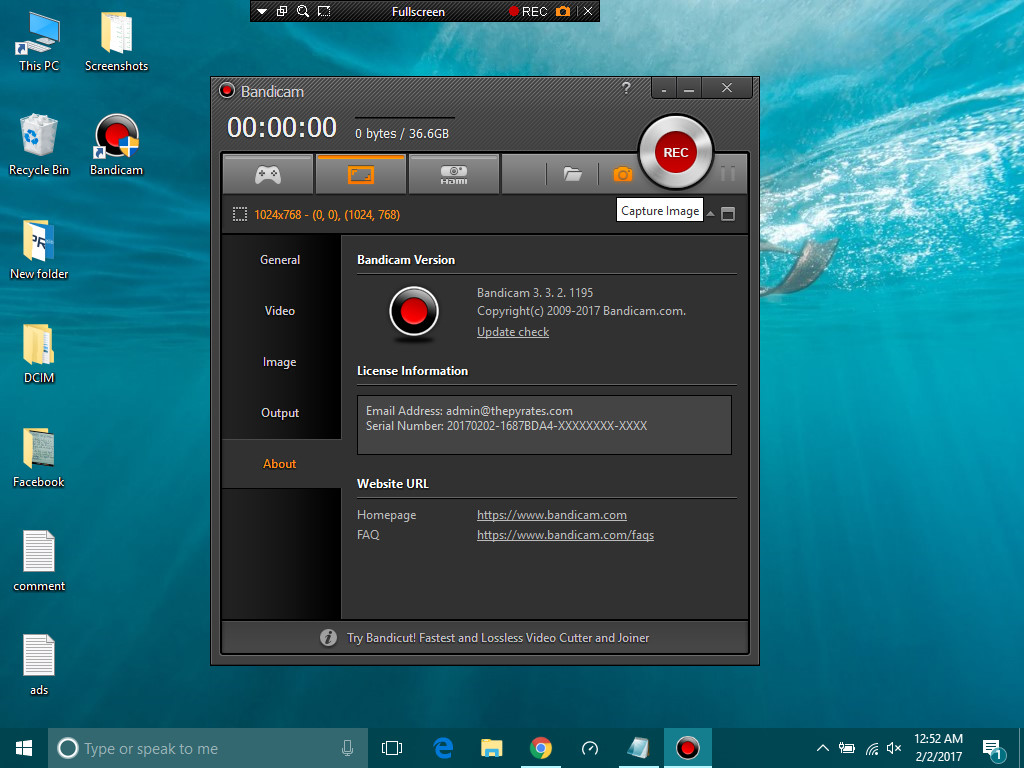
Task: Click the Bandicam taskbar button
Action: 687,748
